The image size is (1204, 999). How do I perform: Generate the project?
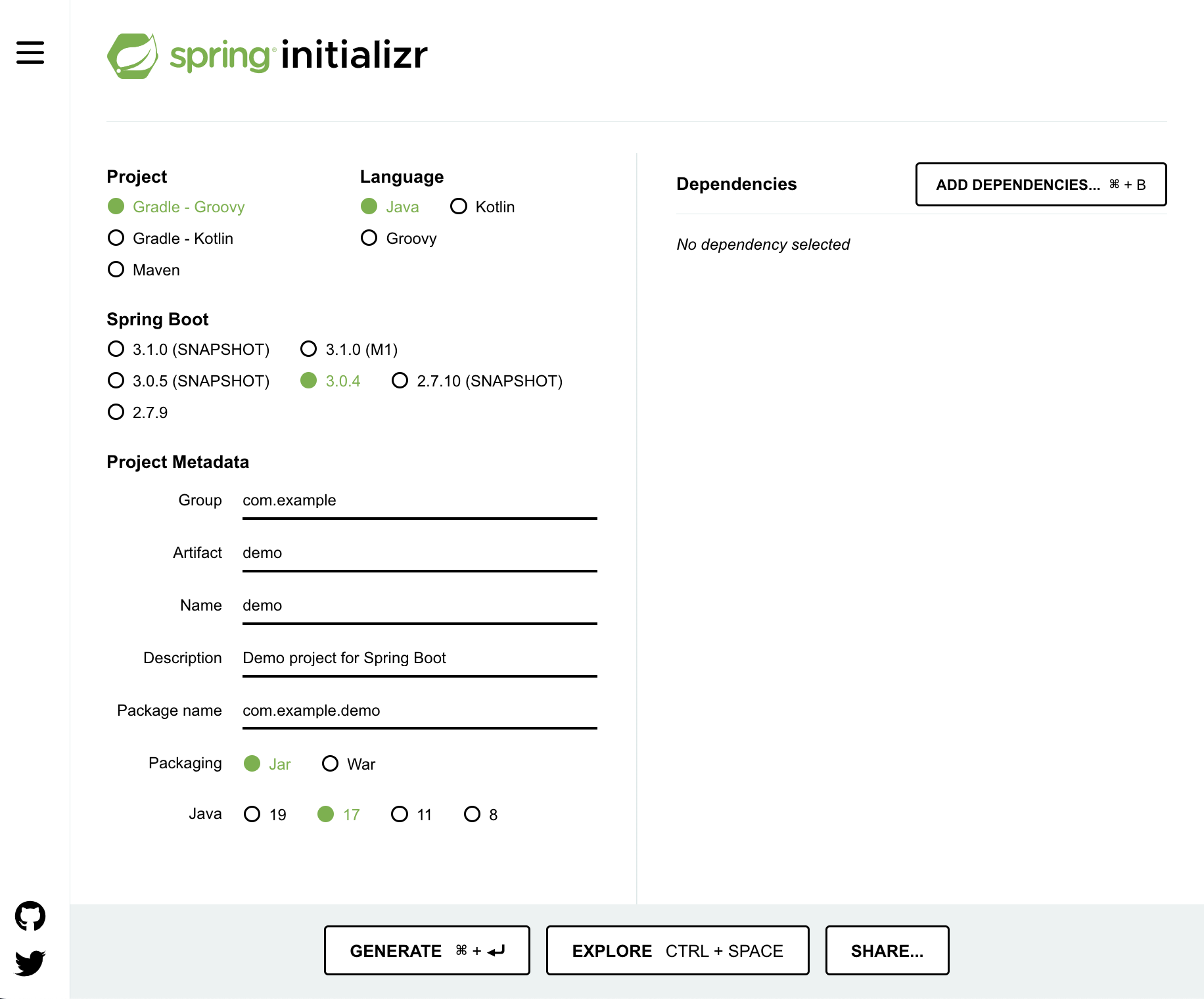pyautogui.click(x=427, y=950)
